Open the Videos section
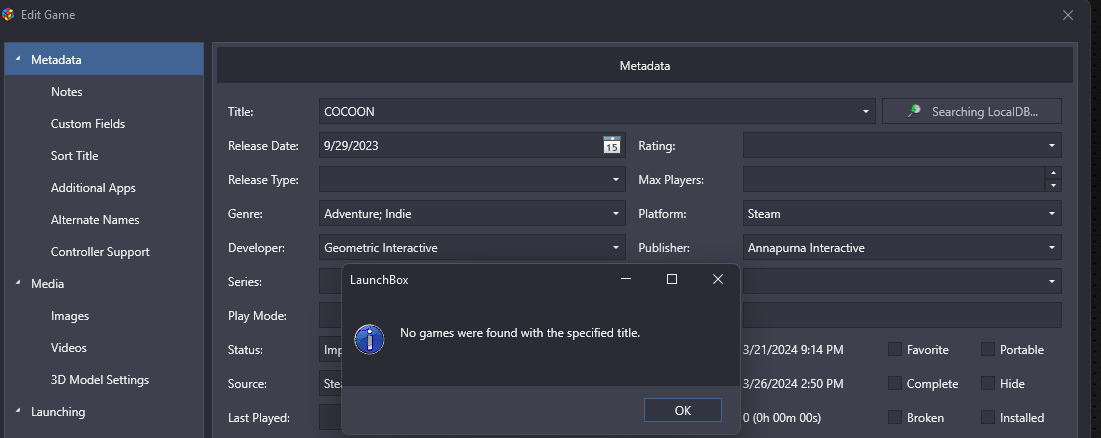This screenshot has width=1101, height=438. click(x=69, y=347)
